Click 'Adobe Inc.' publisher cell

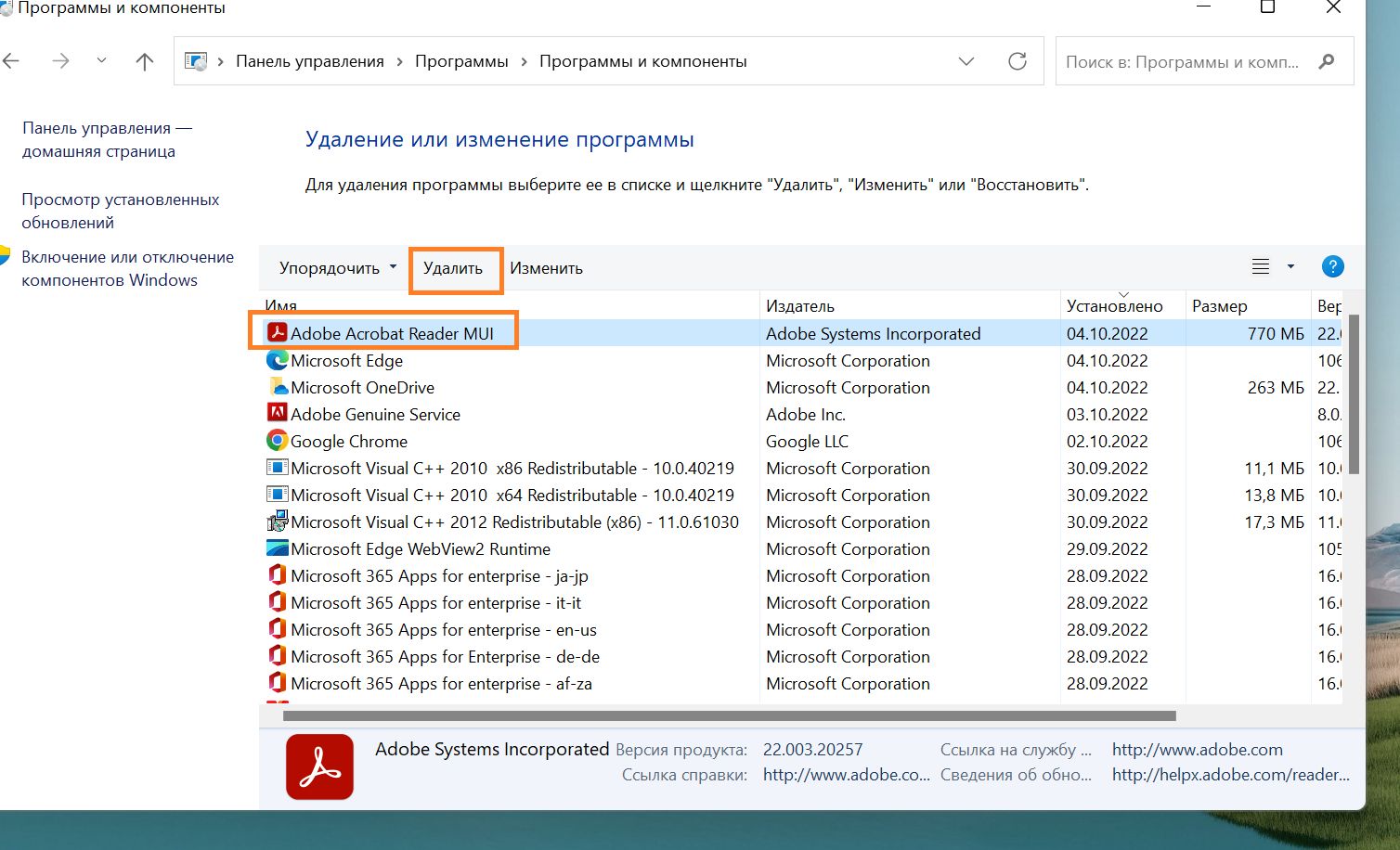(805, 414)
